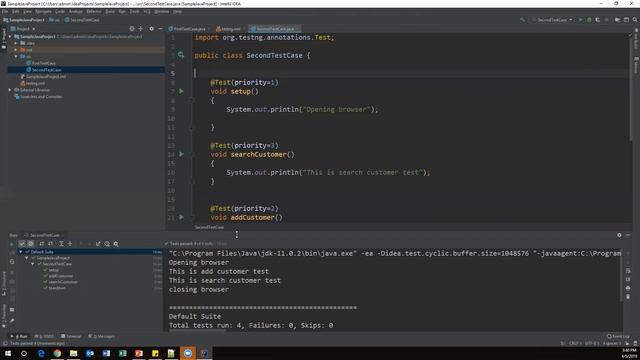
Task: Open Windows Start menu
Action: [8, 353]
